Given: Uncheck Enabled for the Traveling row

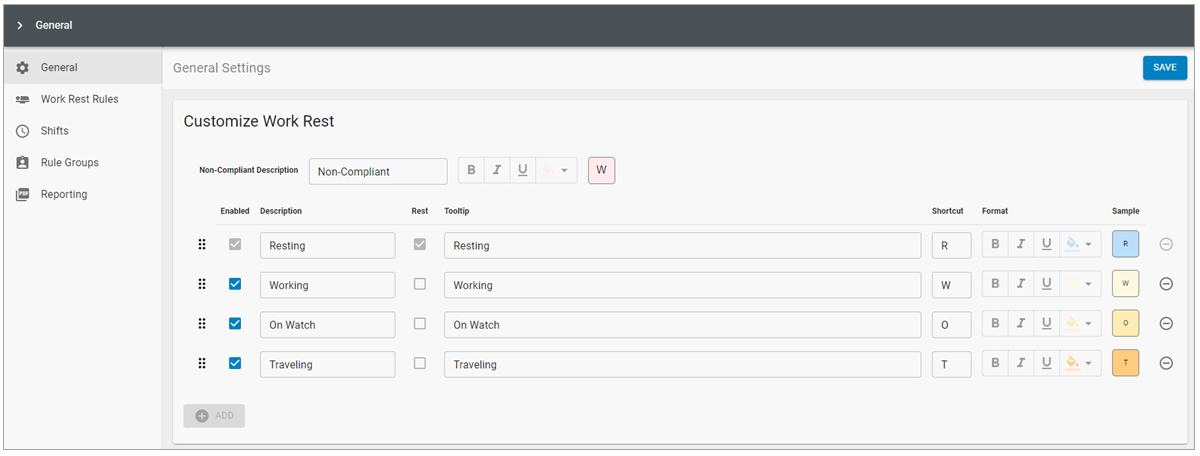Looking at the screenshot, I should pos(235,364).
